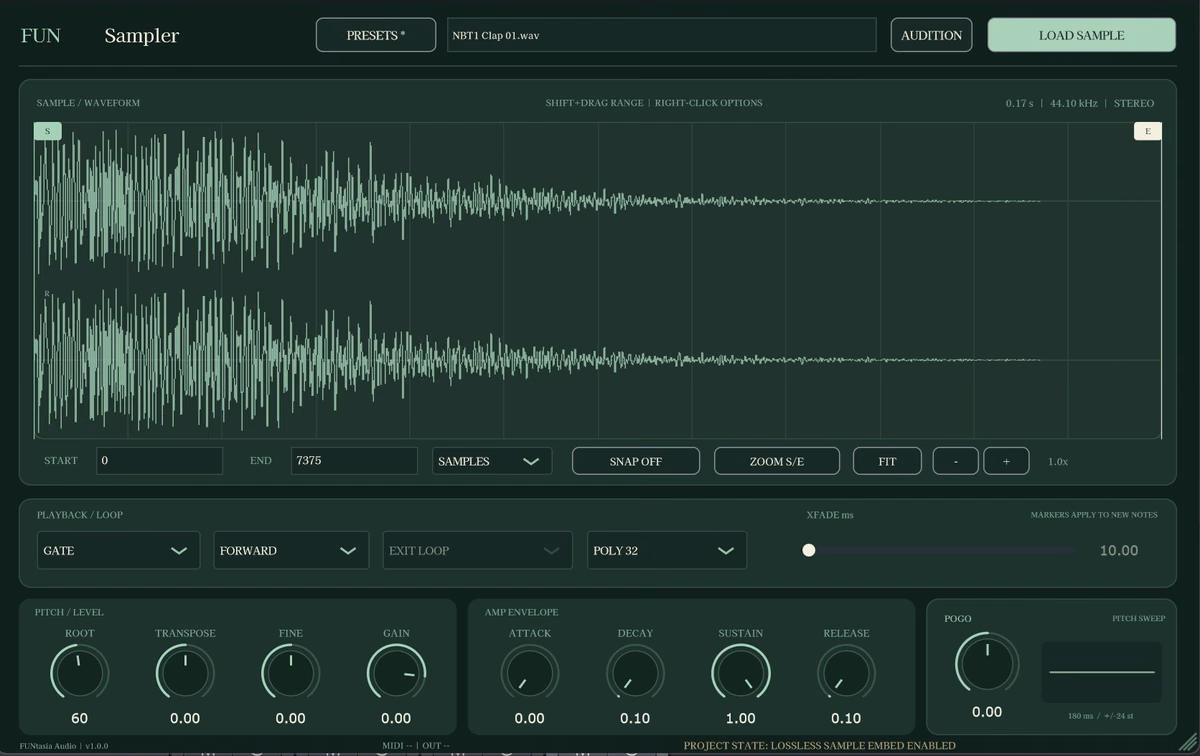Click the SUSTAIN knob
This screenshot has width=1200, height=756.
(x=741, y=673)
